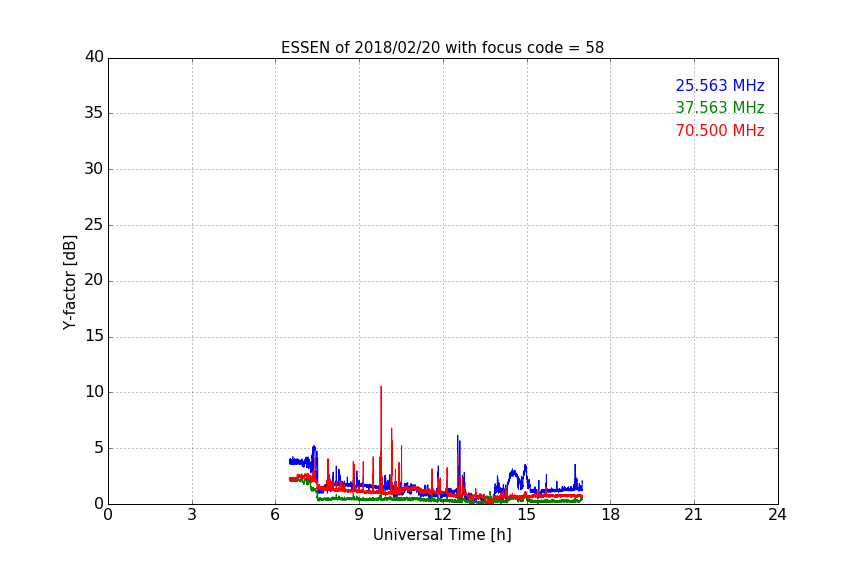This screenshot has width=864, height=576.
Task: Click the x-axis tick label 6
Action: pos(275,515)
